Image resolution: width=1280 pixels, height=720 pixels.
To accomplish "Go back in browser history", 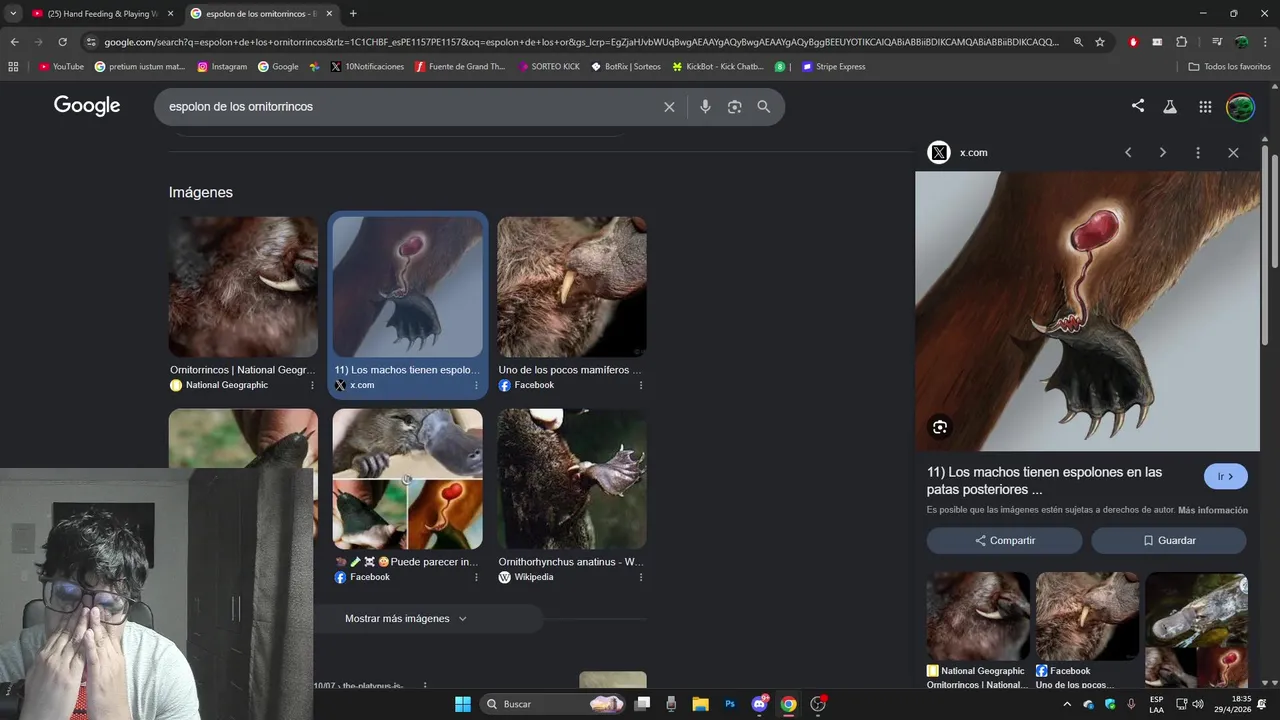I will (x=14, y=42).
